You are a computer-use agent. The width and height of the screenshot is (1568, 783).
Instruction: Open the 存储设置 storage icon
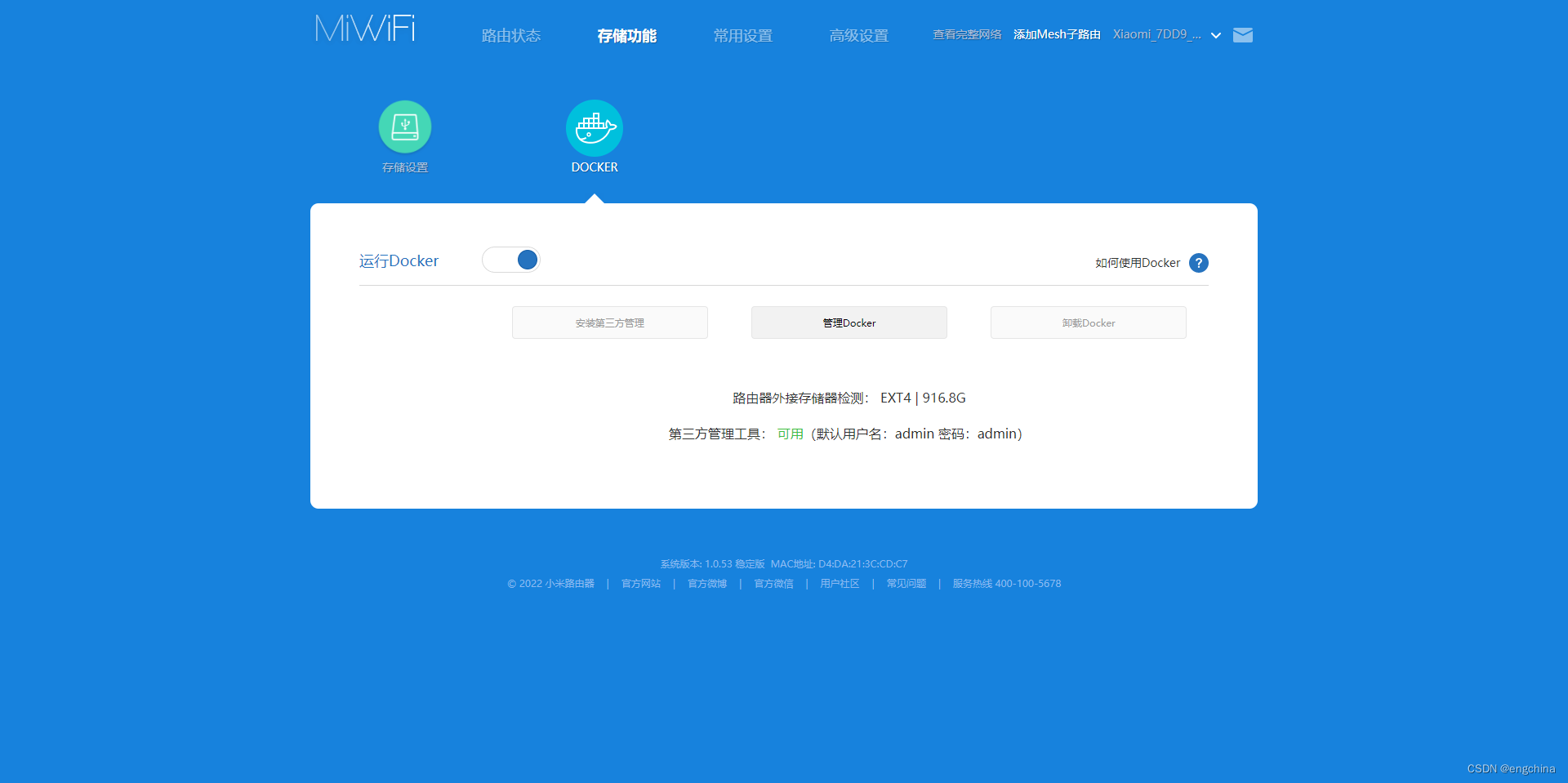[x=405, y=127]
